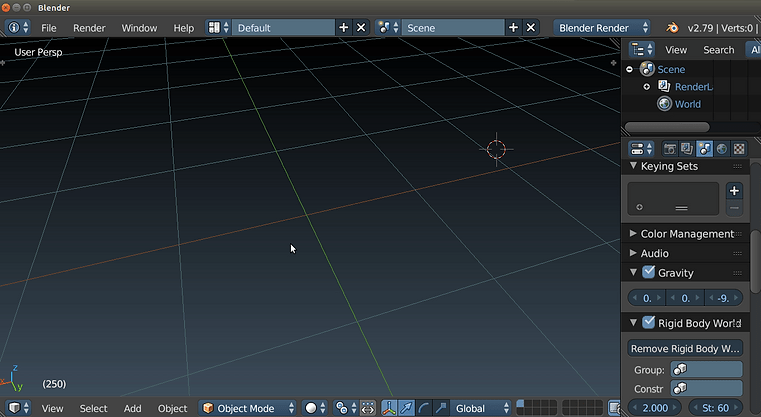The height and width of the screenshot is (417, 761).
Task: Collapse the Keying Sets panel
Action: 633,166
